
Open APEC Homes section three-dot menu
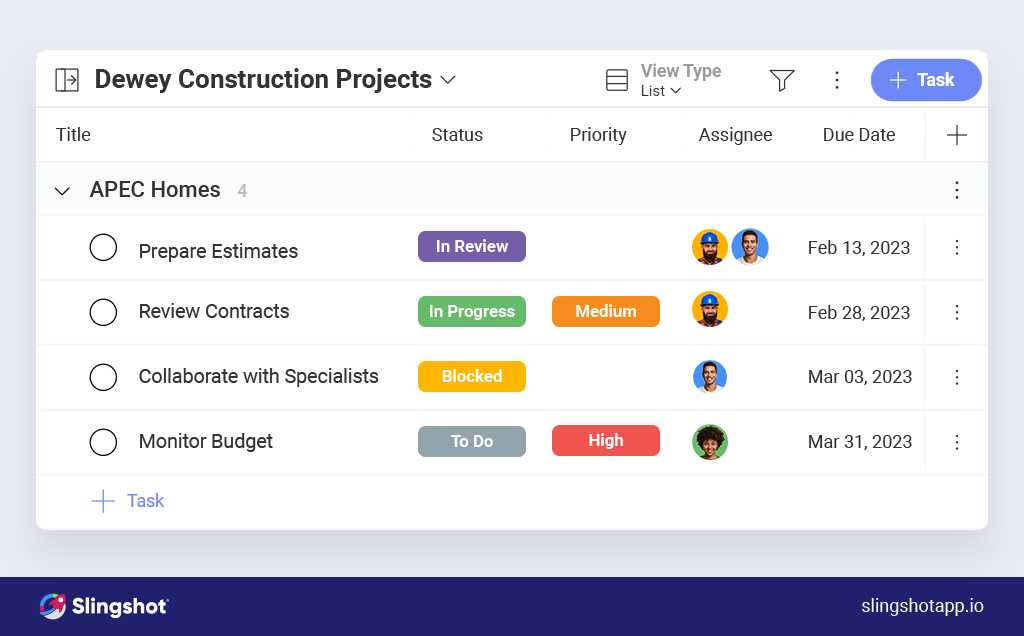pyautogui.click(x=956, y=190)
